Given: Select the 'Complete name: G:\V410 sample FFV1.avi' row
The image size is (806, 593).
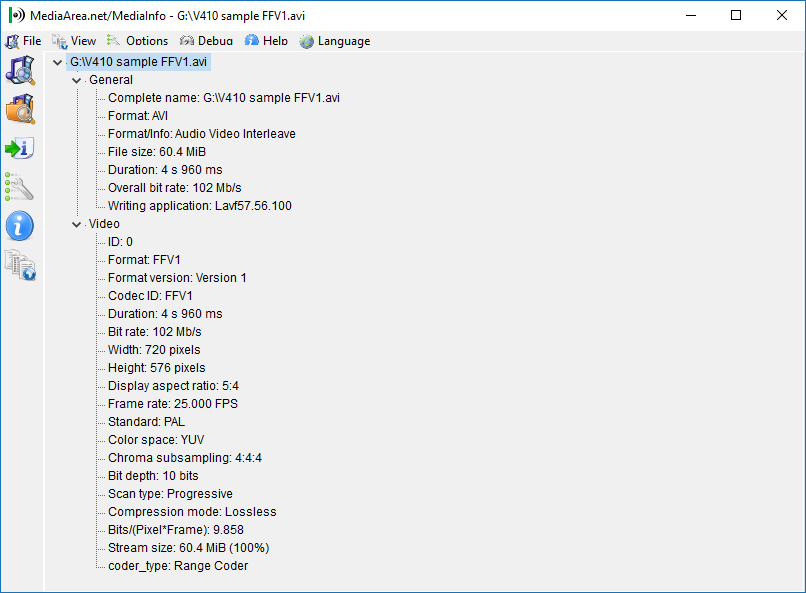Looking at the screenshot, I should (224, 98).
